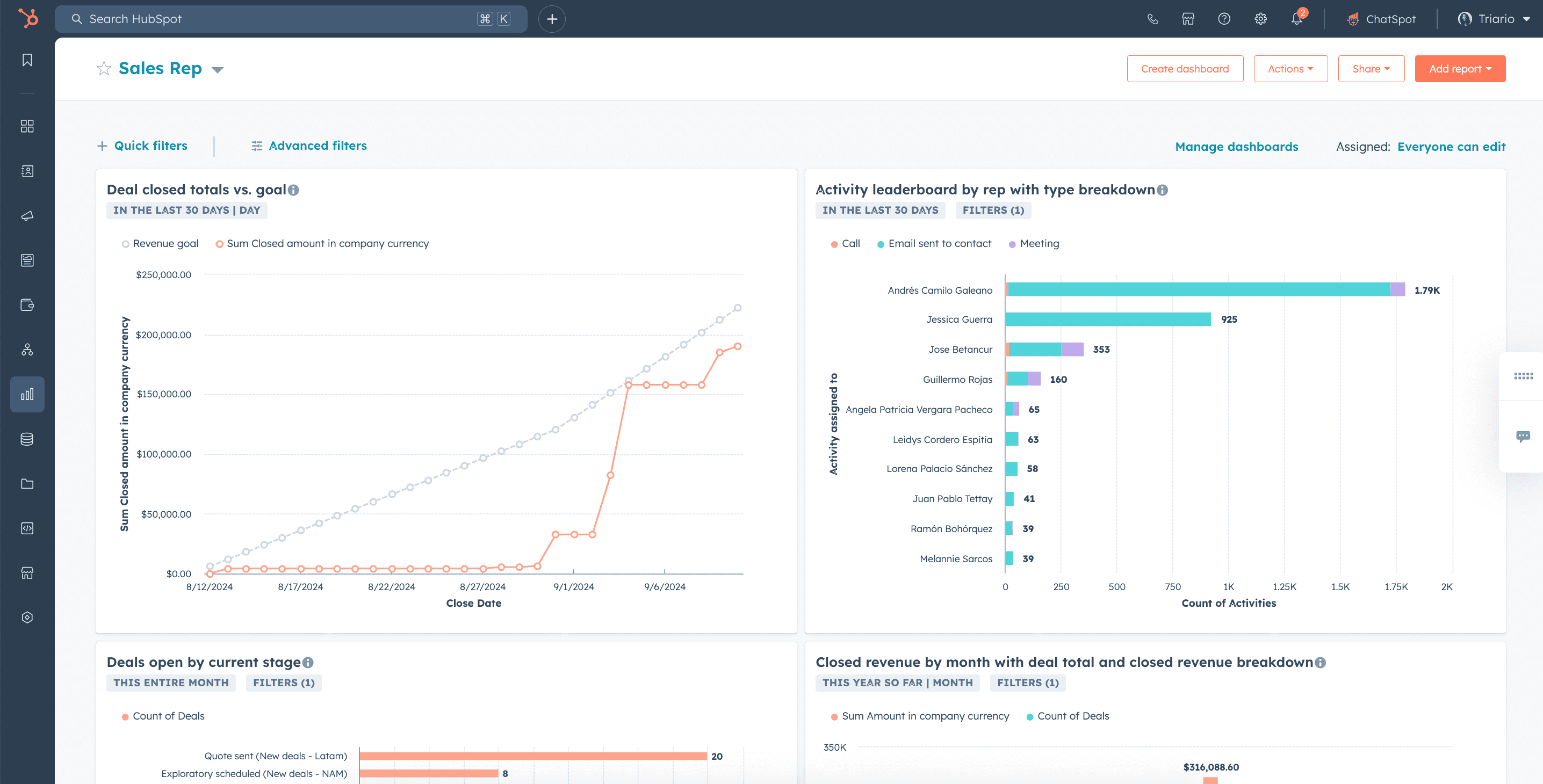The width and height of the screenshot is (1543, 784).
Task: Click the Search HubSpot field
Action: tap(291, 19)
